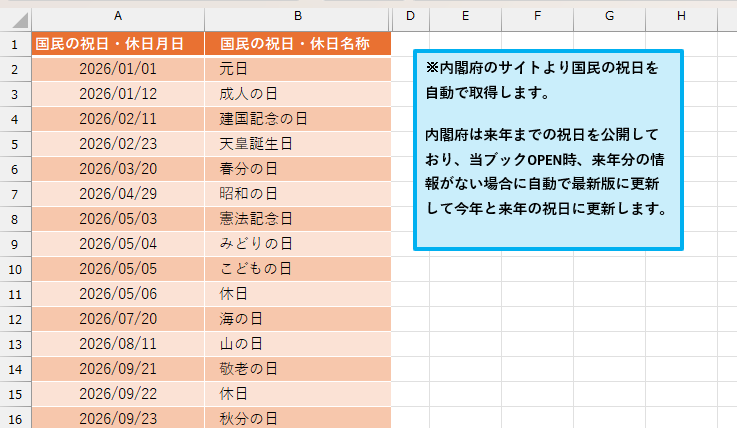Select the 昭和の日 cell
Screen dimensions: 737x428
tap(298, 194)
